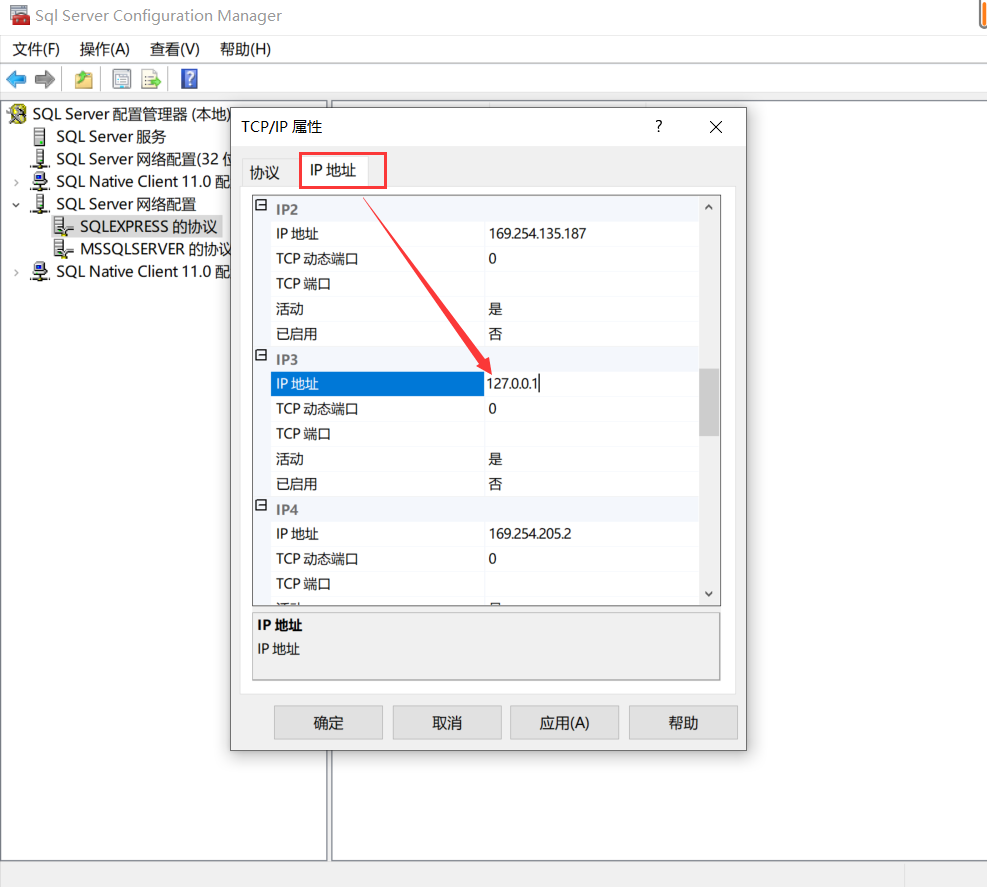Select highlighted IP3 IP 地址 label
Image resolution: width=987 pixels, height=887 pixels.
coord(377,384)
